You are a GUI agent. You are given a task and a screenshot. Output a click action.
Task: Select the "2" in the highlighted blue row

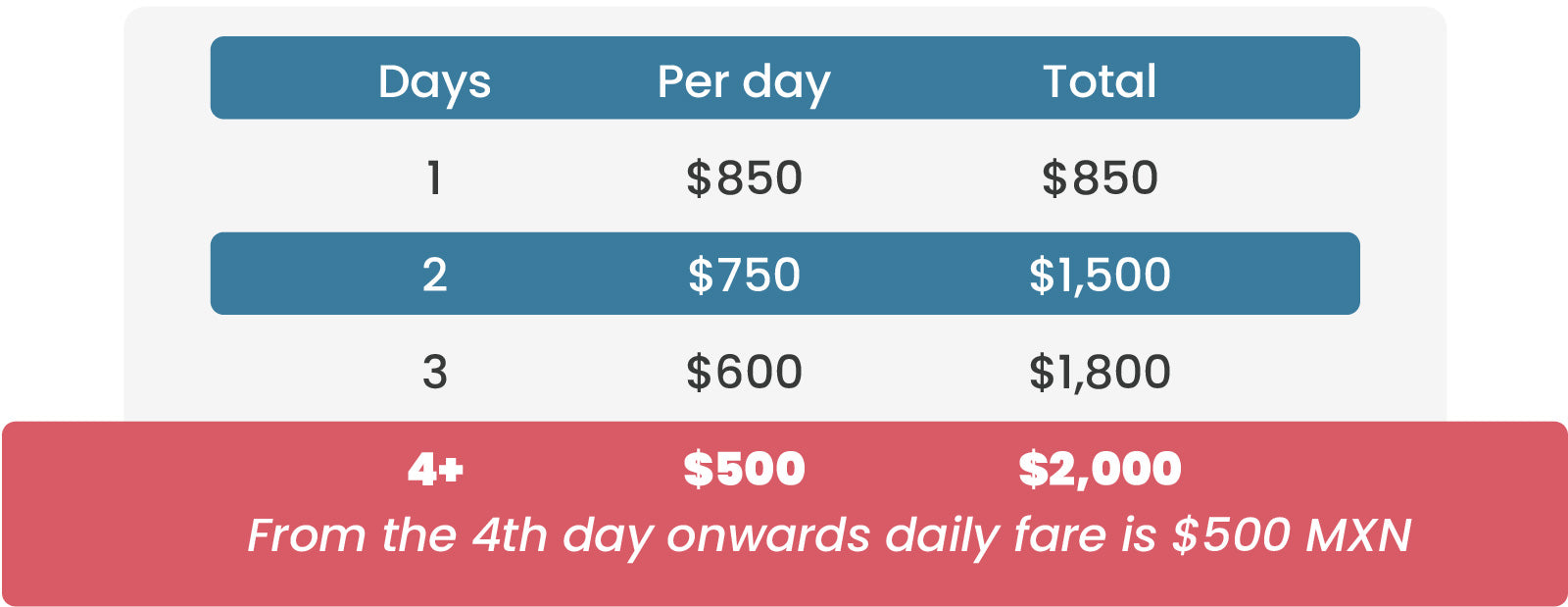click(x=434, y=275)
